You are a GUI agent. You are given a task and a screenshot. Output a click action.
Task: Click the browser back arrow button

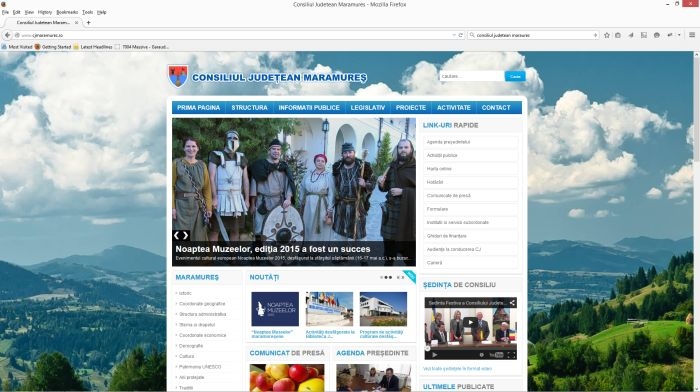tap(7, 35)
